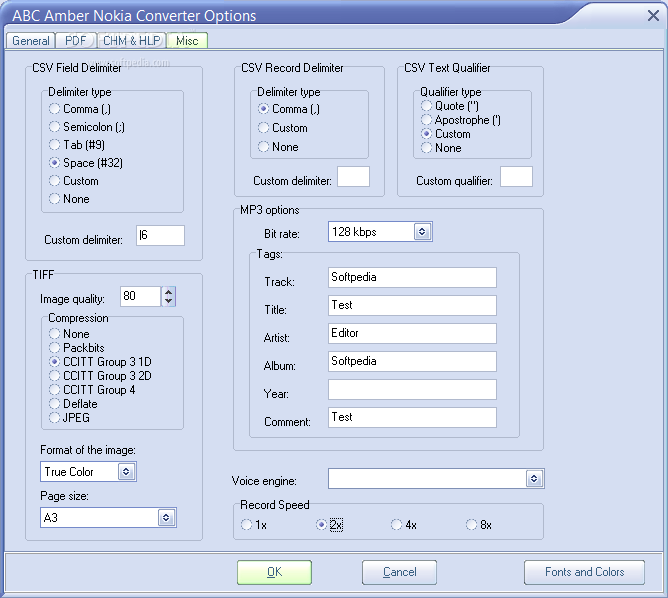This screenshot has height=598, width=668.
Task: Open the Format of the image dropdown
Action: click(x=126, y=472)
